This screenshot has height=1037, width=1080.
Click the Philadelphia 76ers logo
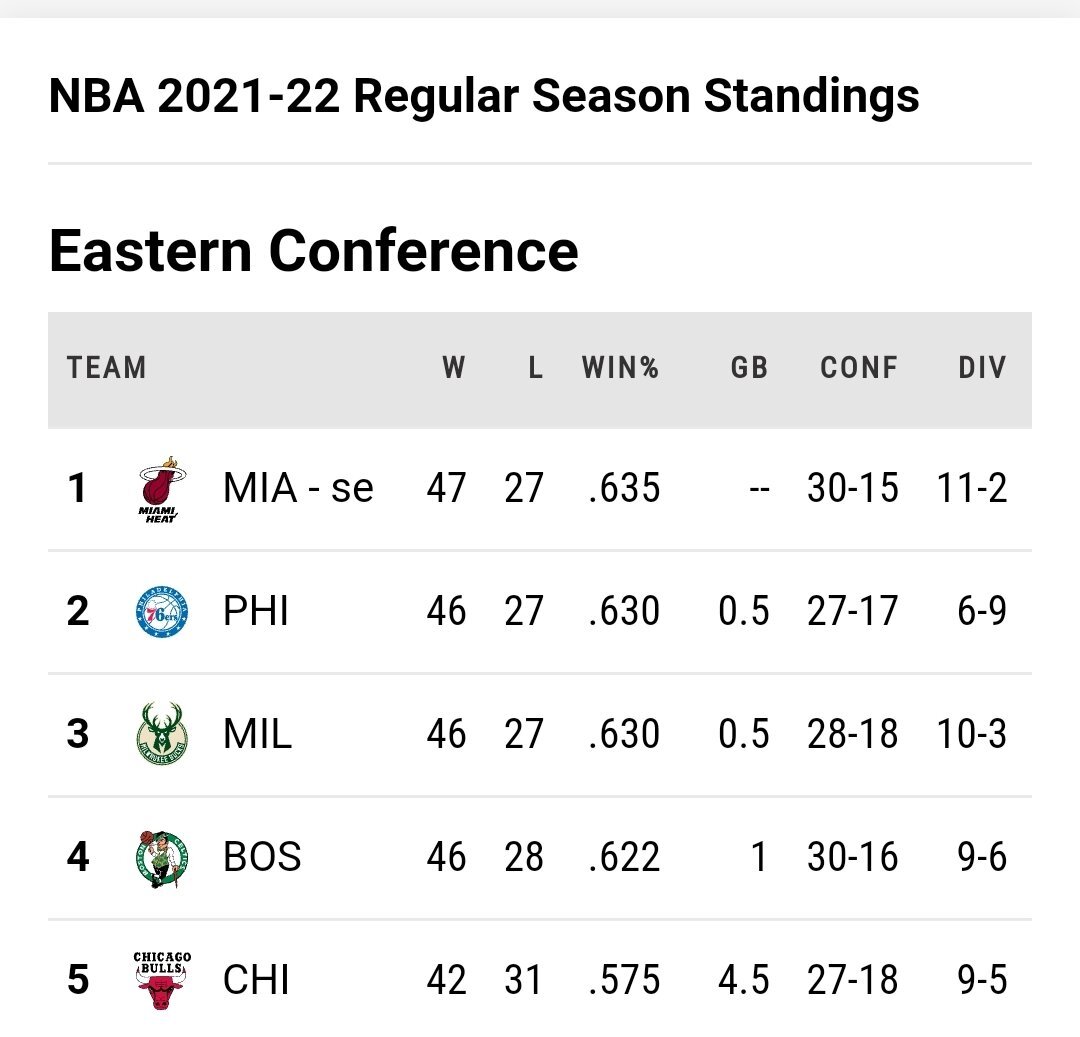[x=162, y=611]
